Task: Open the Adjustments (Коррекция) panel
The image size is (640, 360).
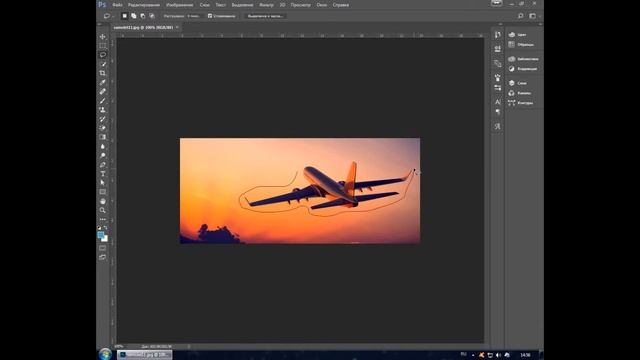Action: coord(523,69)
